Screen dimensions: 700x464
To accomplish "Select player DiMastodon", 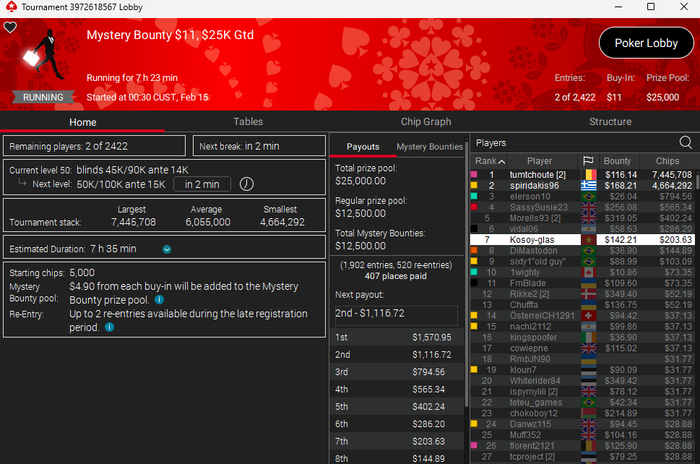I will pyautogui.click(x=583, y=251).
